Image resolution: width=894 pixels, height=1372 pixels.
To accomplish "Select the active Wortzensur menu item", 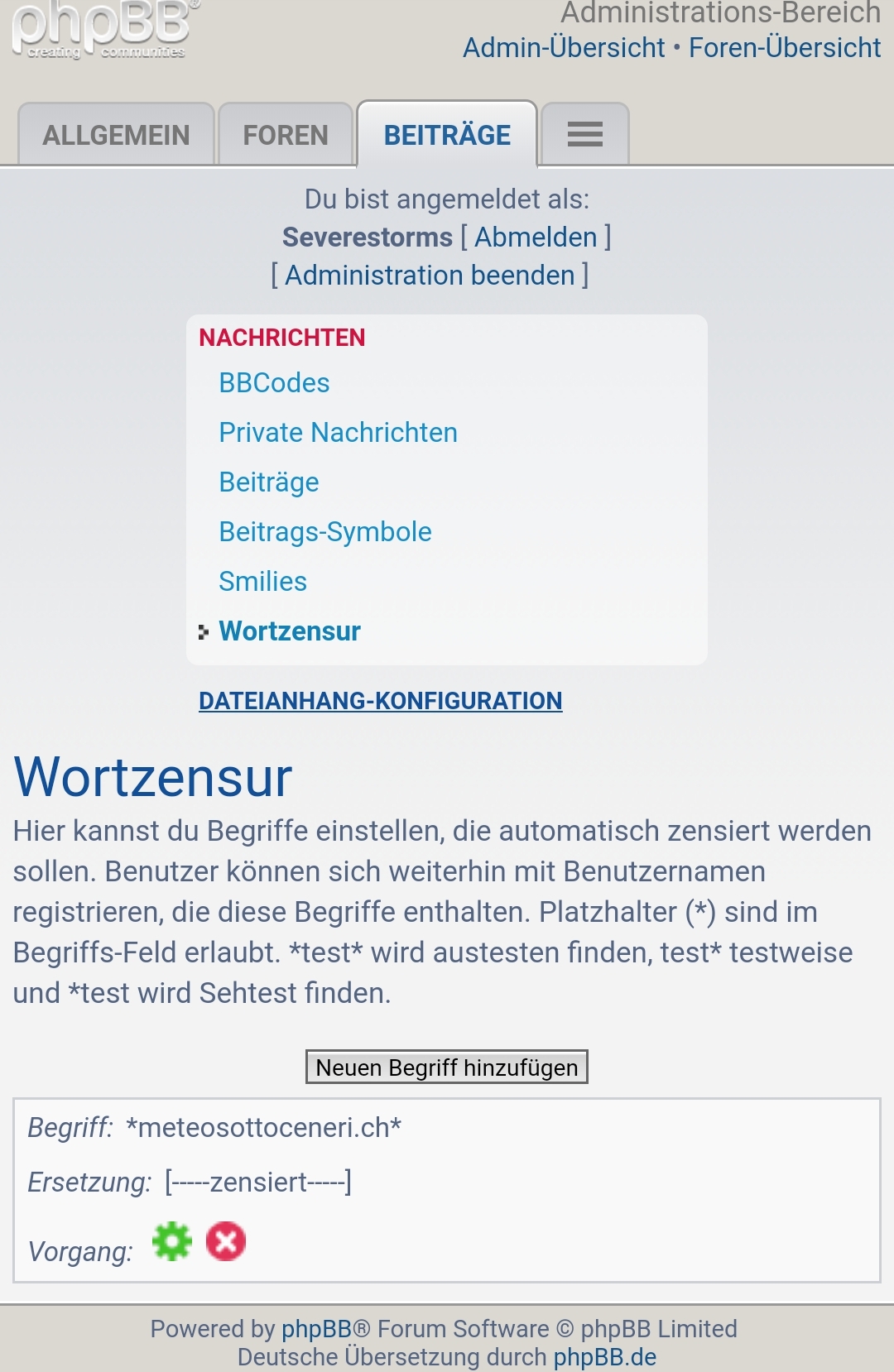I will (290, 631).
